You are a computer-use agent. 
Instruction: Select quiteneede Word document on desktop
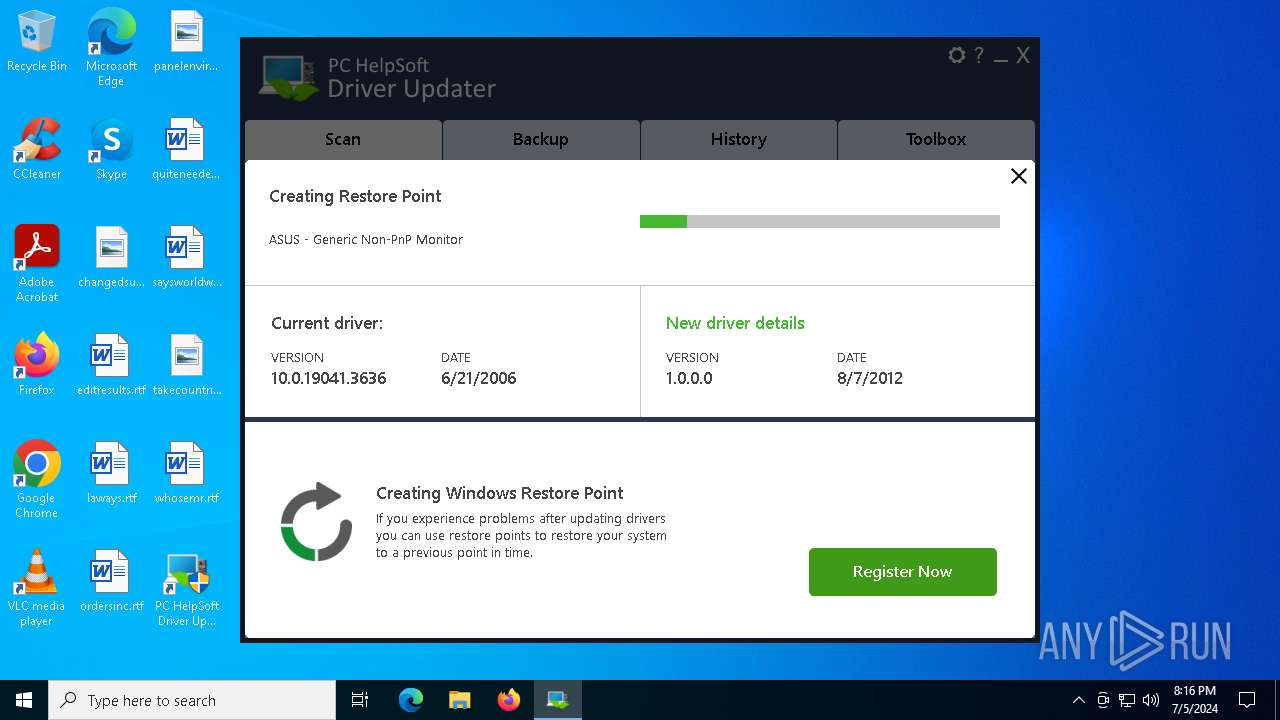tap(186, 150)
